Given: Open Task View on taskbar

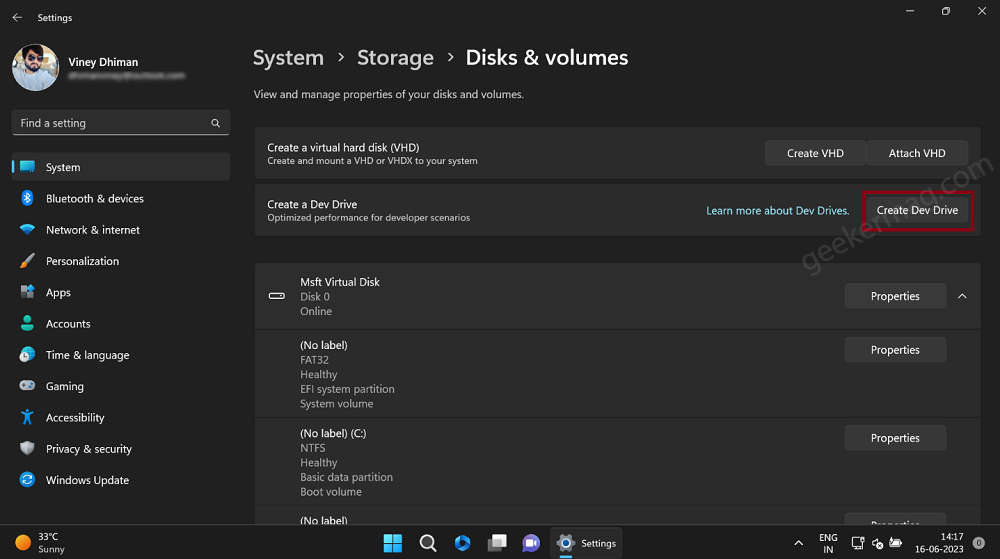Looking at the screenshot, I should (497, 543).
